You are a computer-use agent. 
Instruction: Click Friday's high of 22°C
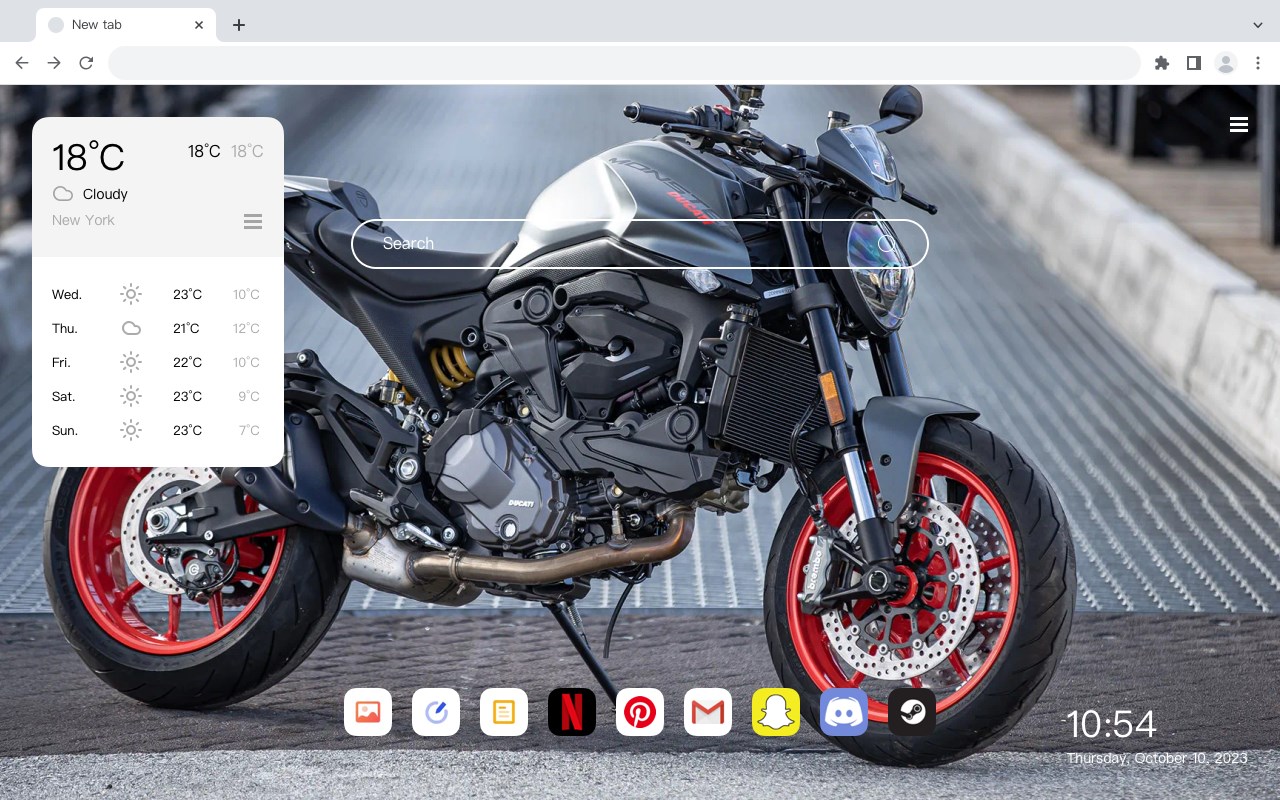click(x=187, y=362)
